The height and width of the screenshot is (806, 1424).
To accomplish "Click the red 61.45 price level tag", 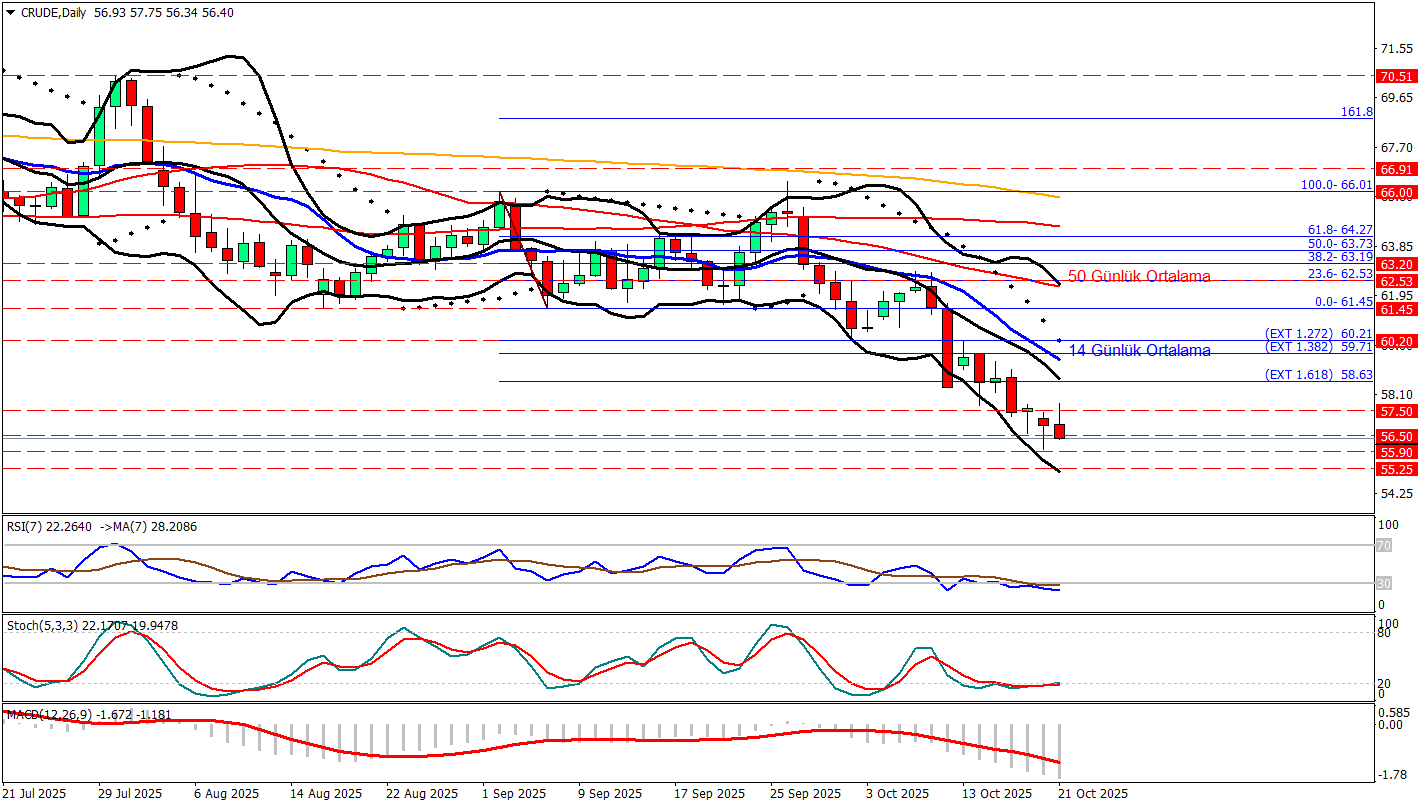I will pyautogui.click(x=1395, y=310).
